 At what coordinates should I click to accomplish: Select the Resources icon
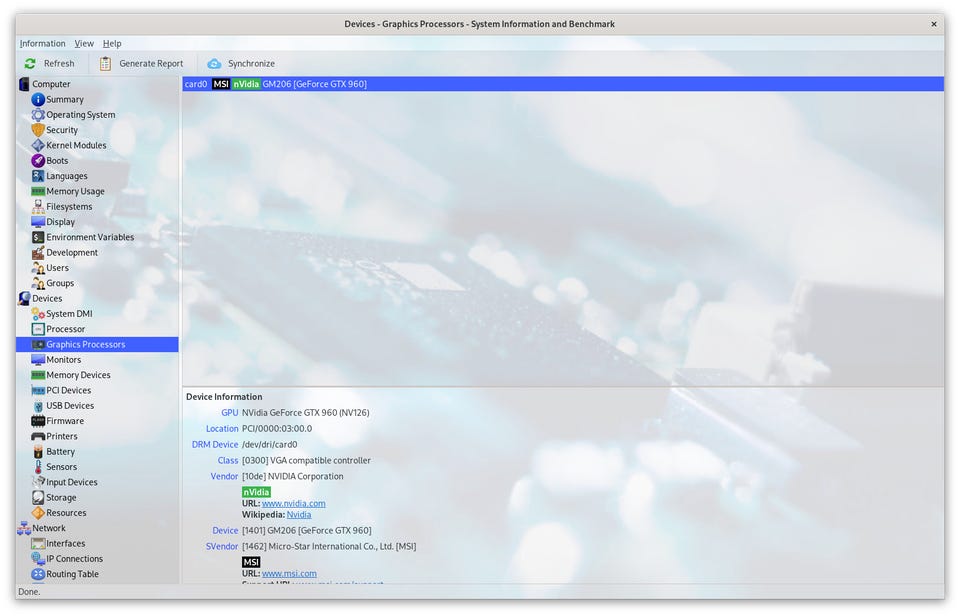(x=38, y=513)
